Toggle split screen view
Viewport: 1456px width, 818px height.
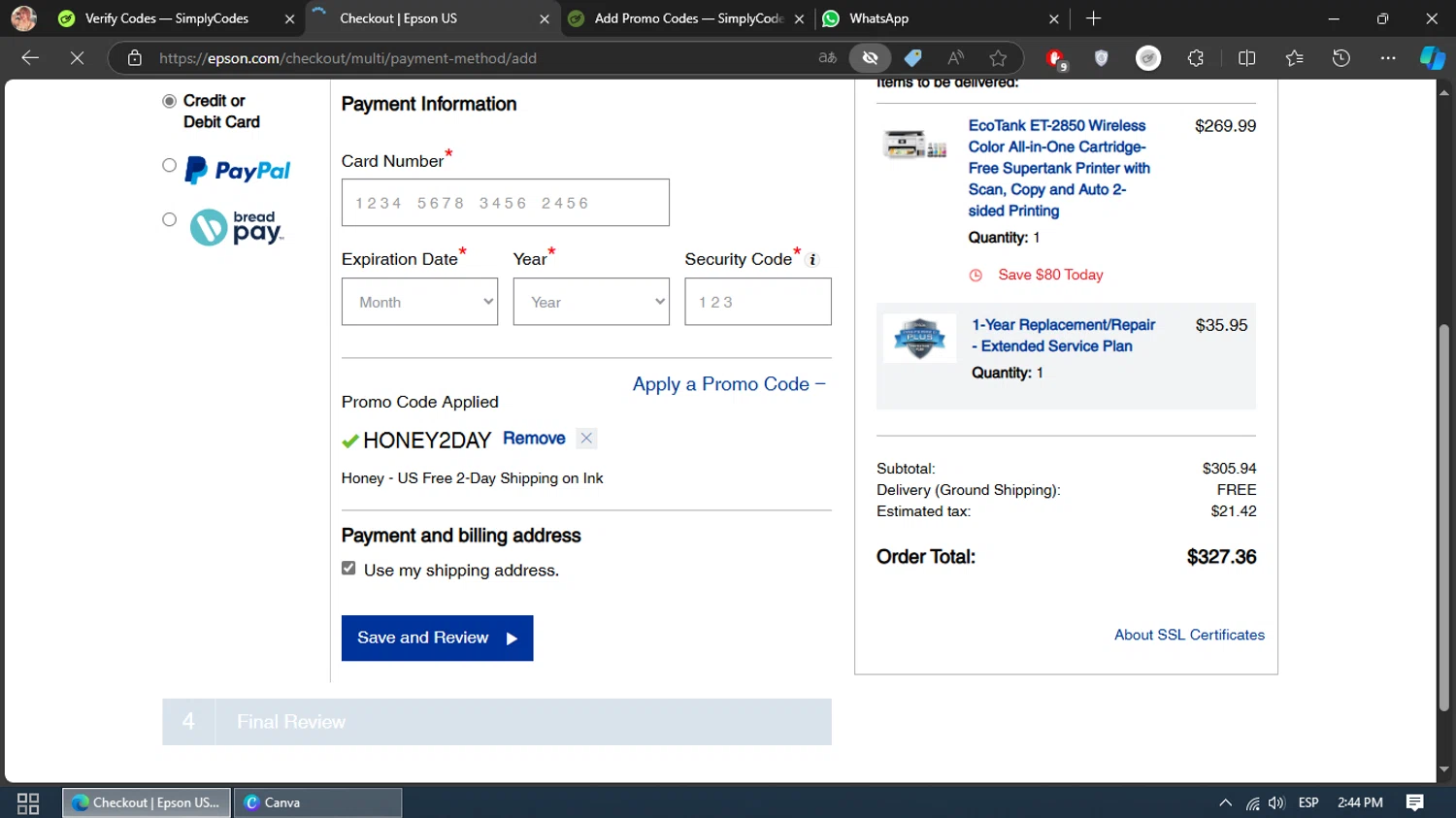coord(1247,58)
